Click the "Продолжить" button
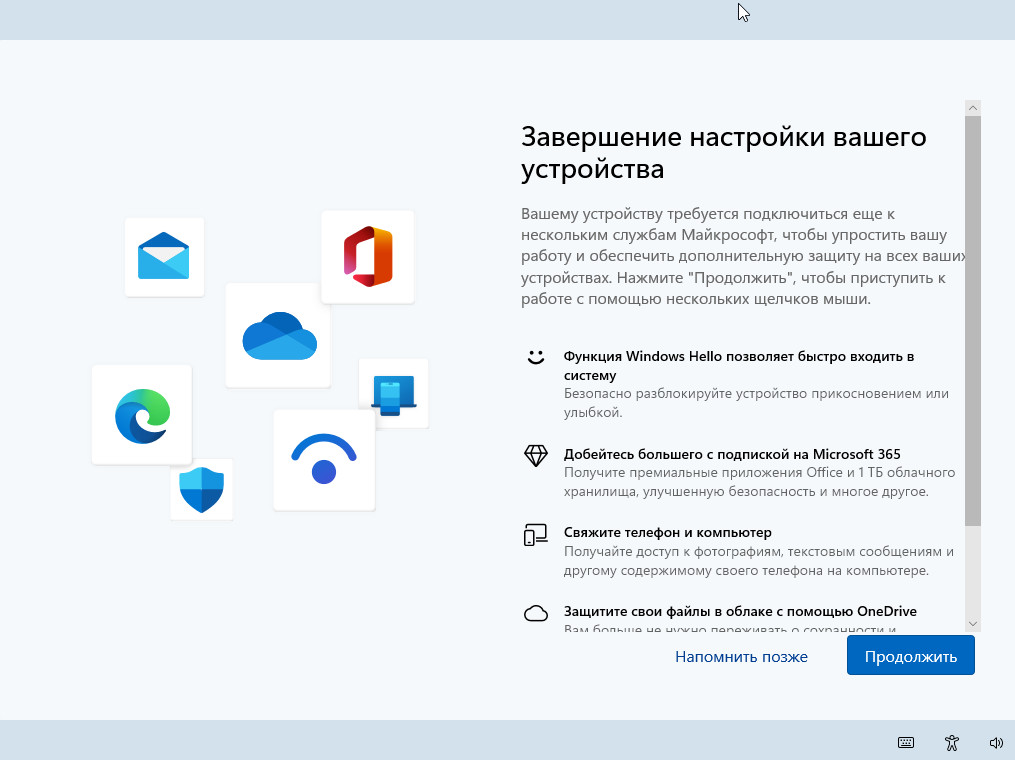Image resolution: width=1015 pixels, height=760 pixels. pos(911,655)
